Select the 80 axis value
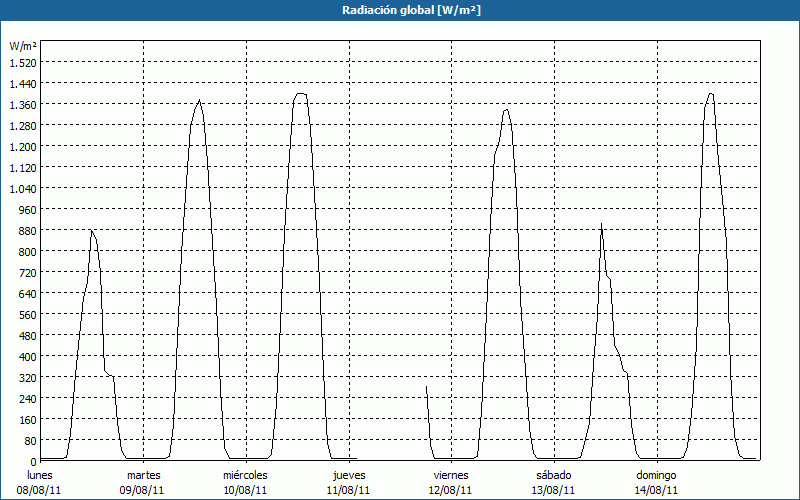The image size is (800, 500). click(31, 441)
